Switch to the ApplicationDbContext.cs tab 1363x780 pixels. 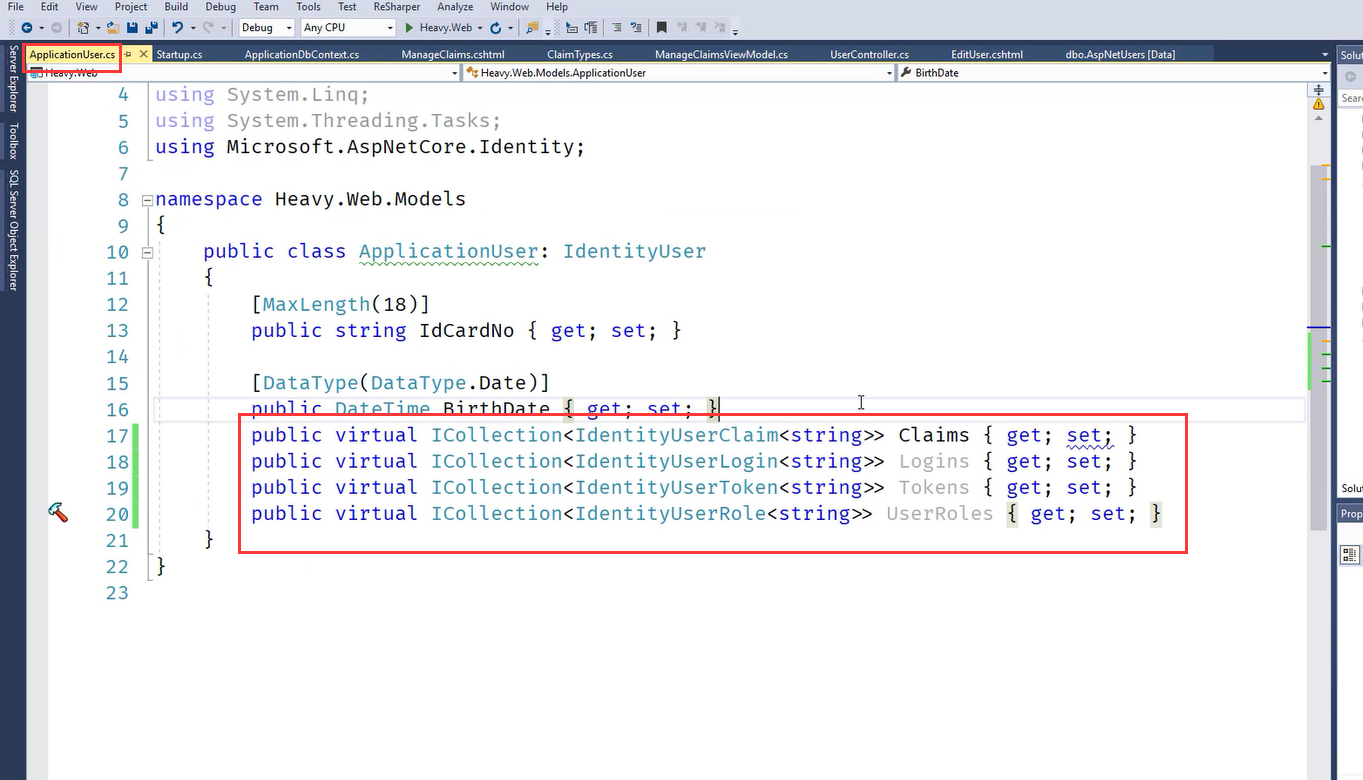pyautogui.click(x=302, y=55)
